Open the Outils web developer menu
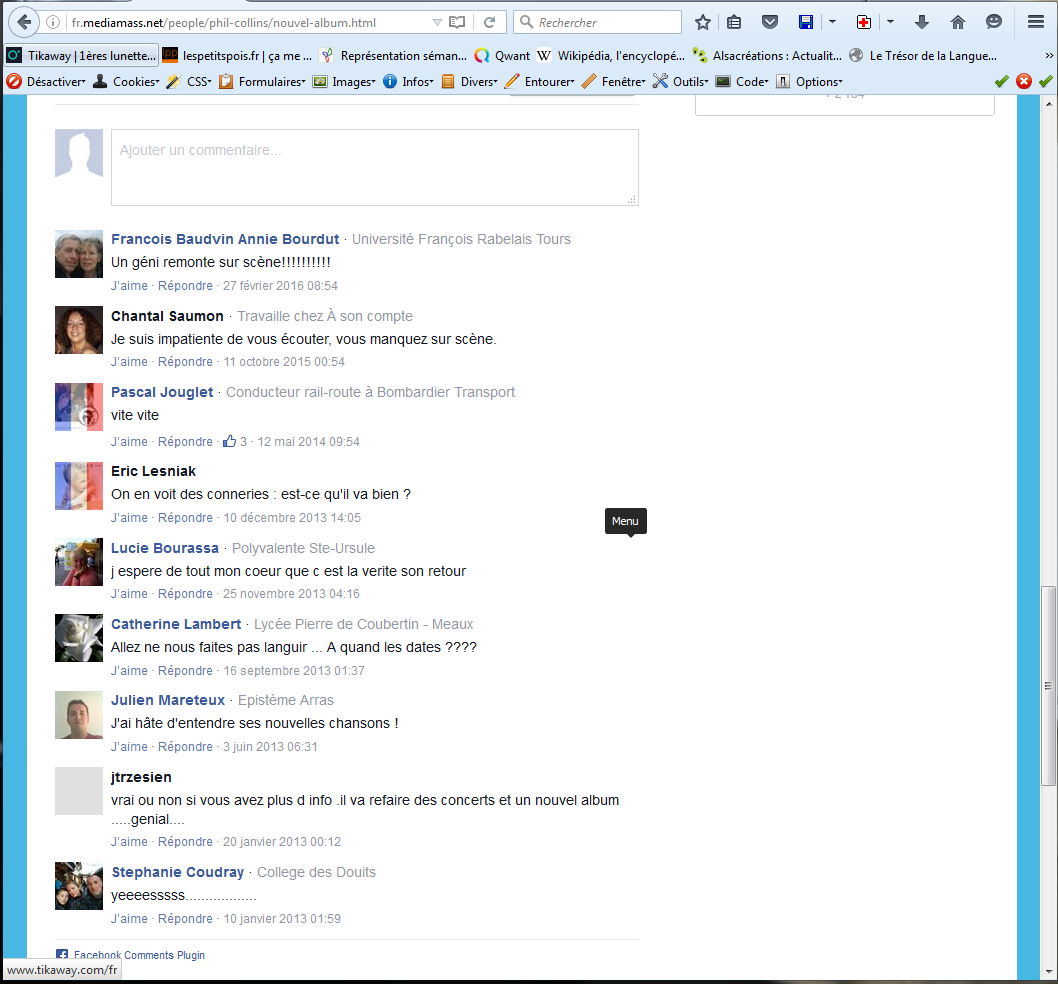This screenshot has height=984, width=1058. click(680, 81)
